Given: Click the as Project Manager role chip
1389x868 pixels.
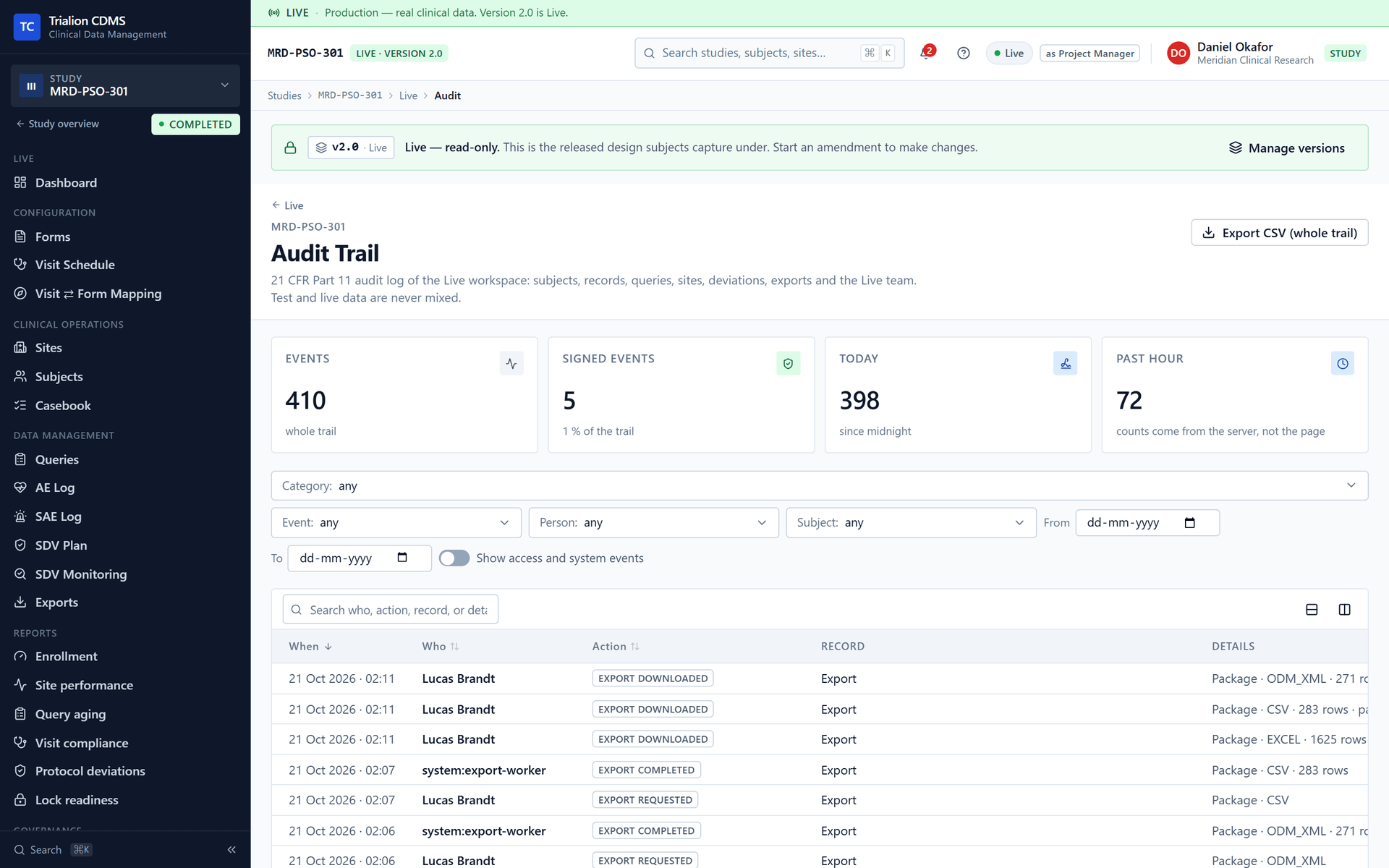Looking at the screenshot, I should 1089,54.
